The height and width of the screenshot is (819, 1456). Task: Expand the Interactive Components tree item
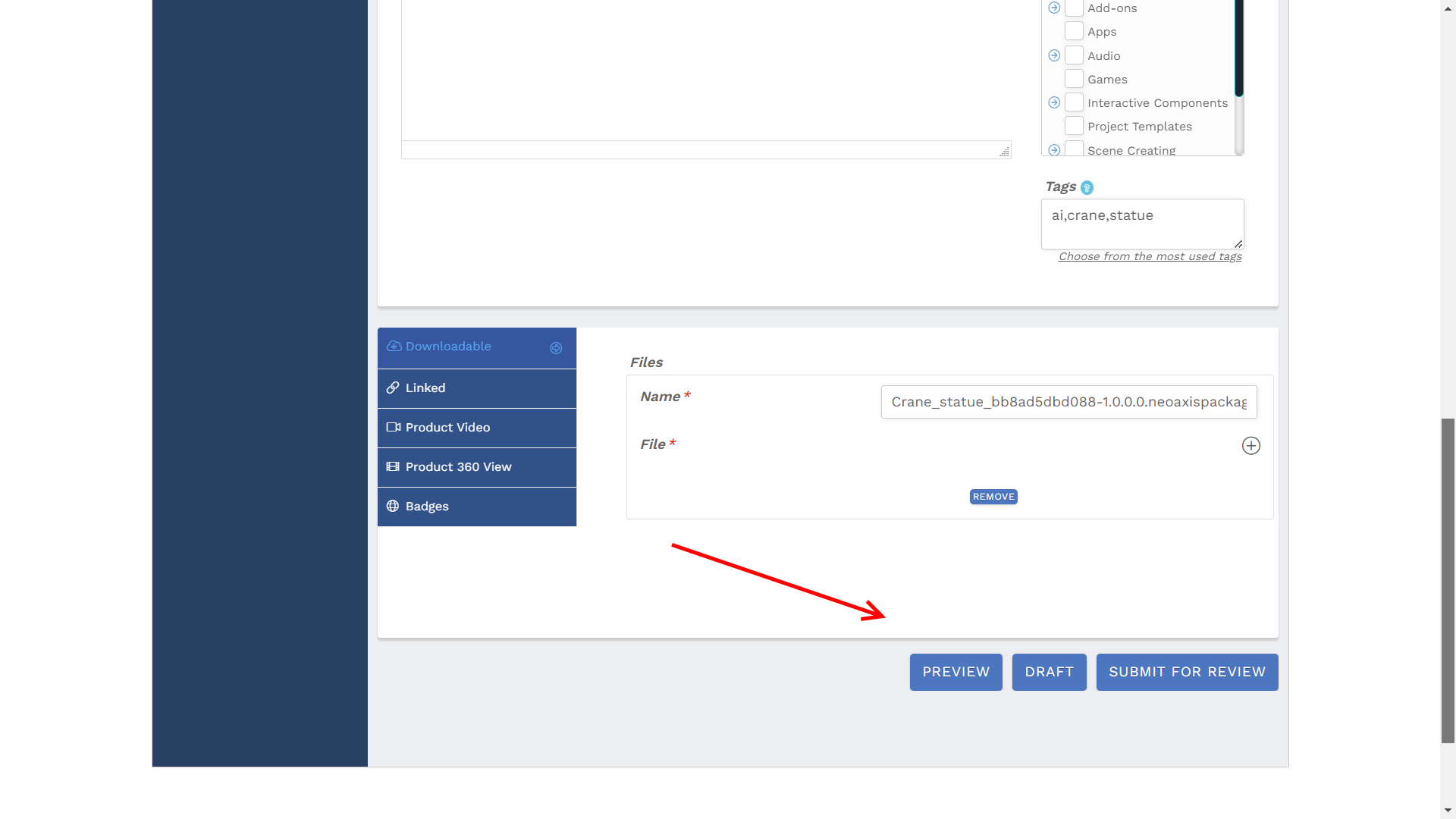[1054, 103]
